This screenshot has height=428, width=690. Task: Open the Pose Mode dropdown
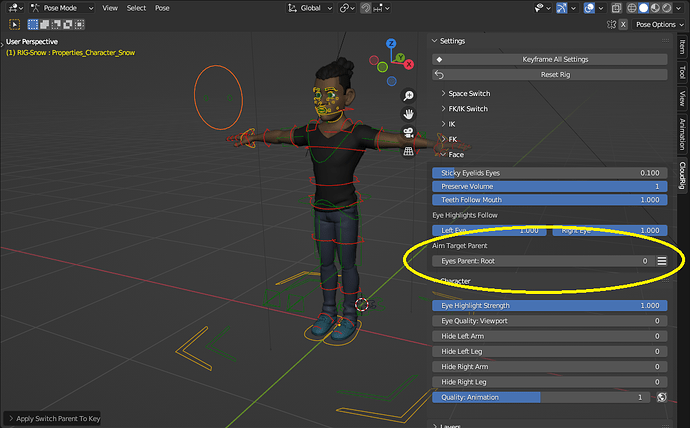62,8
